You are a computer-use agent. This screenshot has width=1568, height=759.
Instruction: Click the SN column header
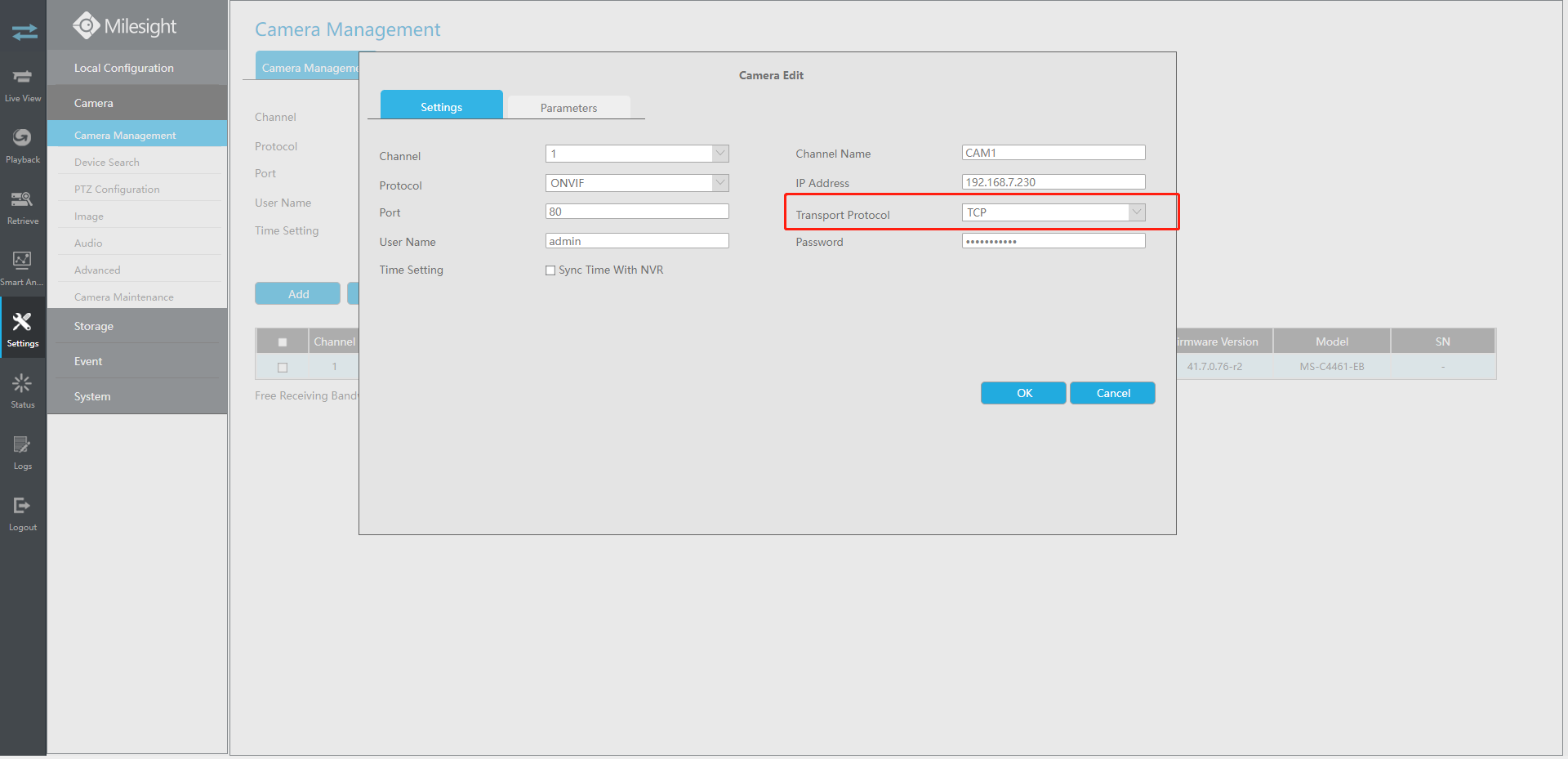(x=1443, y=342)
